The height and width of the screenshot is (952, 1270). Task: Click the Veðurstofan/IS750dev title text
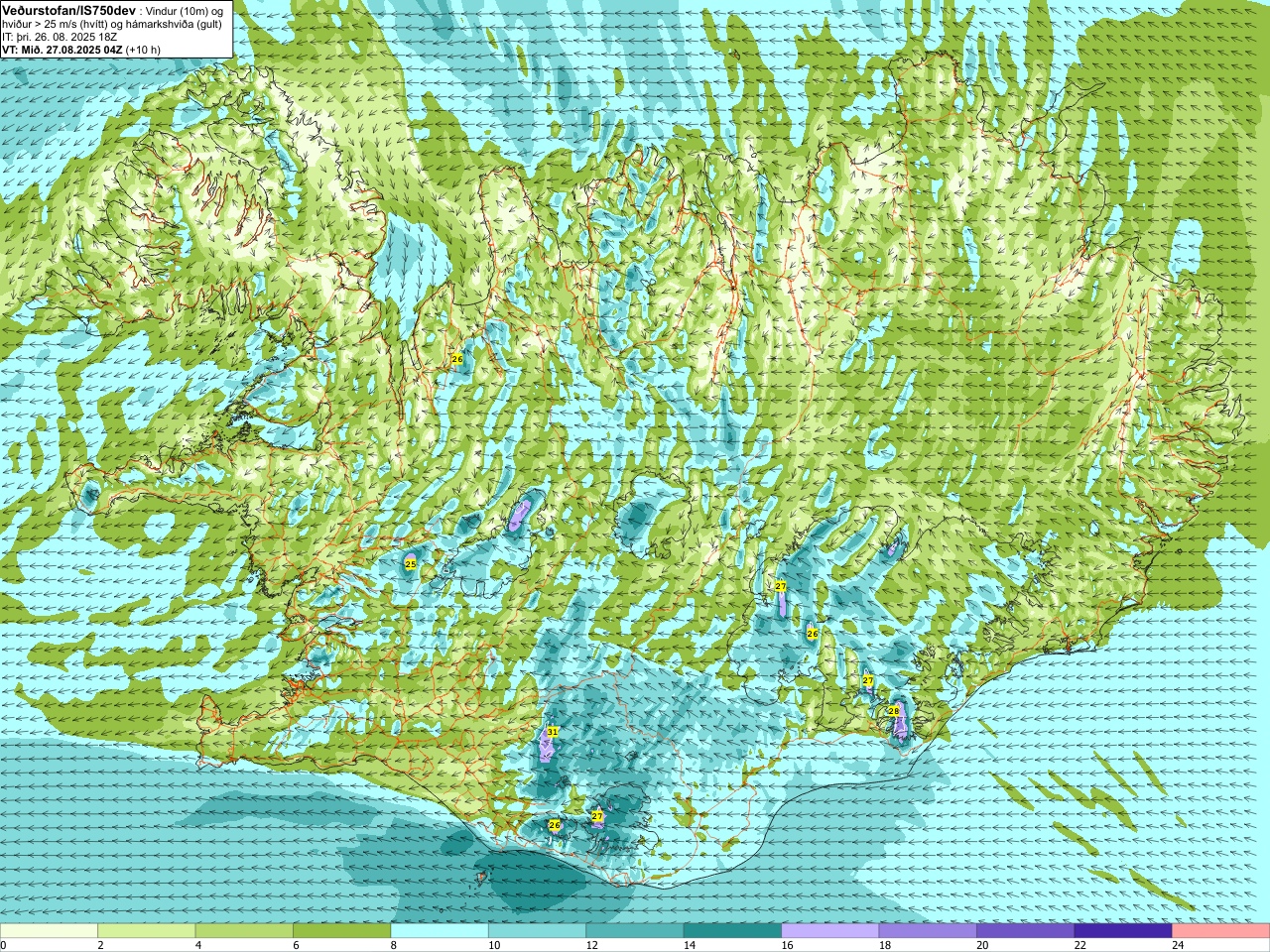(69, 9)
